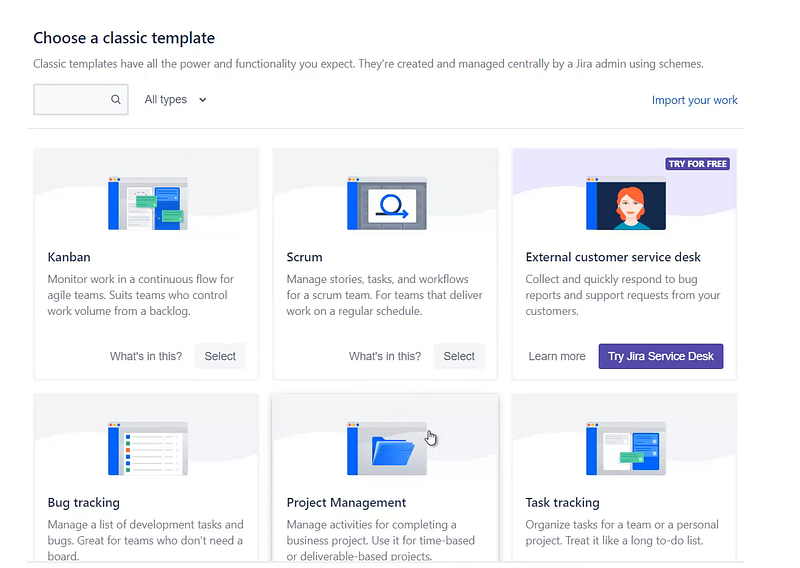Choose the Bug tracking template title
Image resolution: width=800 pixels, height=568 pixels.
(84, 503)
